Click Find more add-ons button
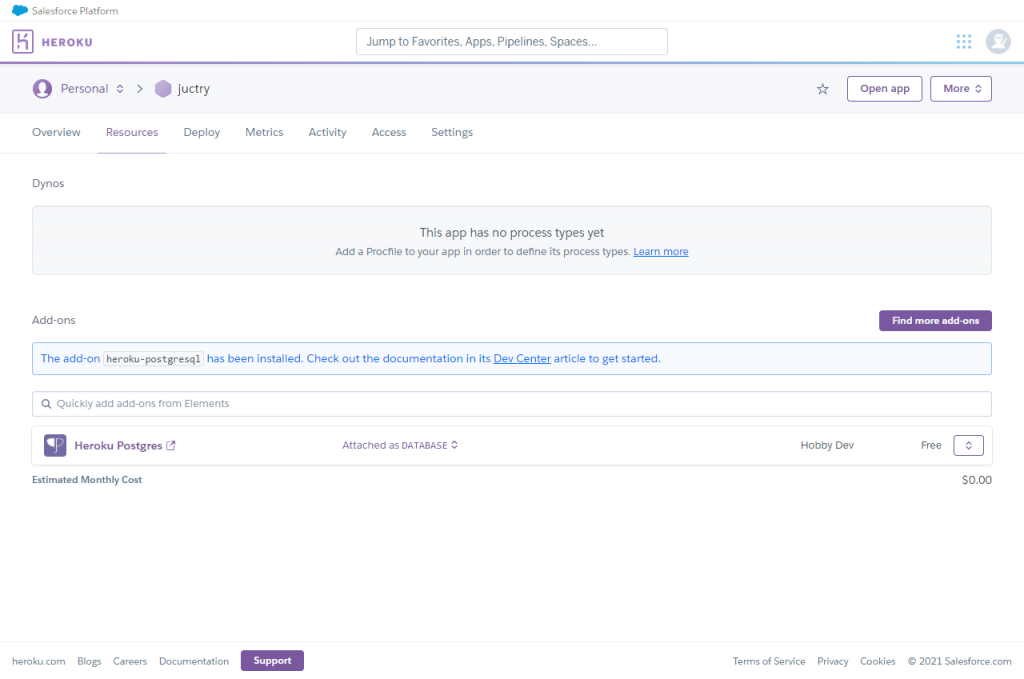The image size is (1024, 679). click(935, 321)
